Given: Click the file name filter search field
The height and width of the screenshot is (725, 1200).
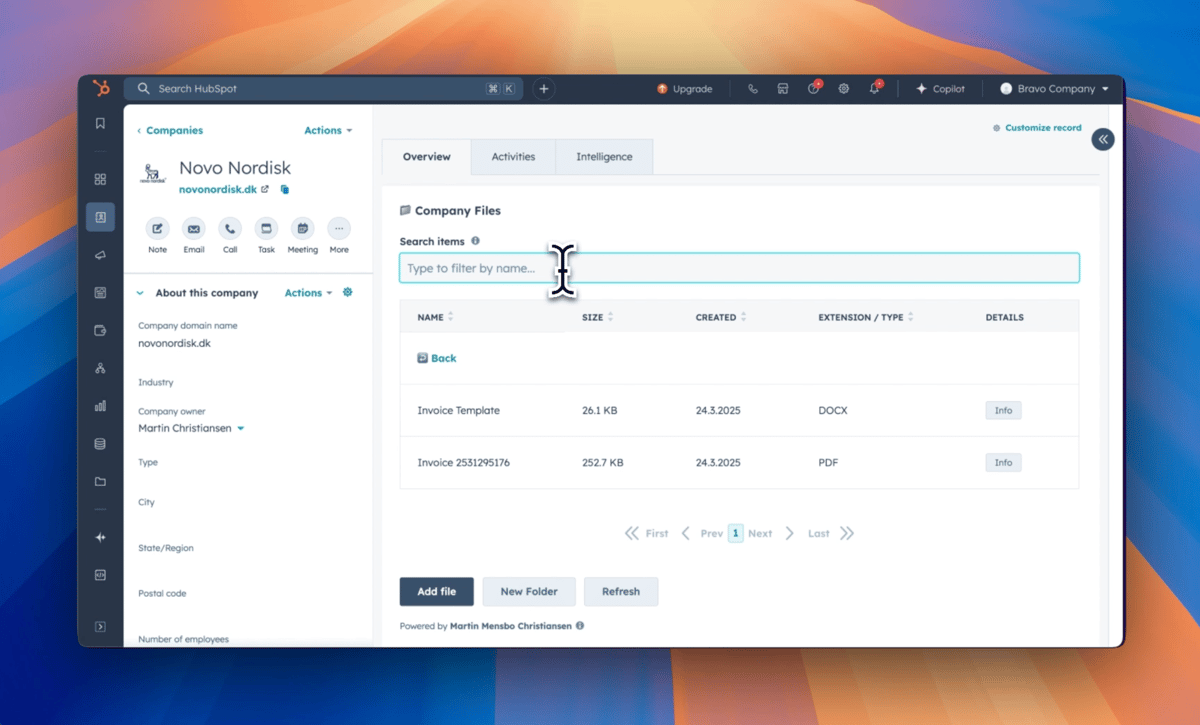Looking at the screenshot, I should click(739, 268).
